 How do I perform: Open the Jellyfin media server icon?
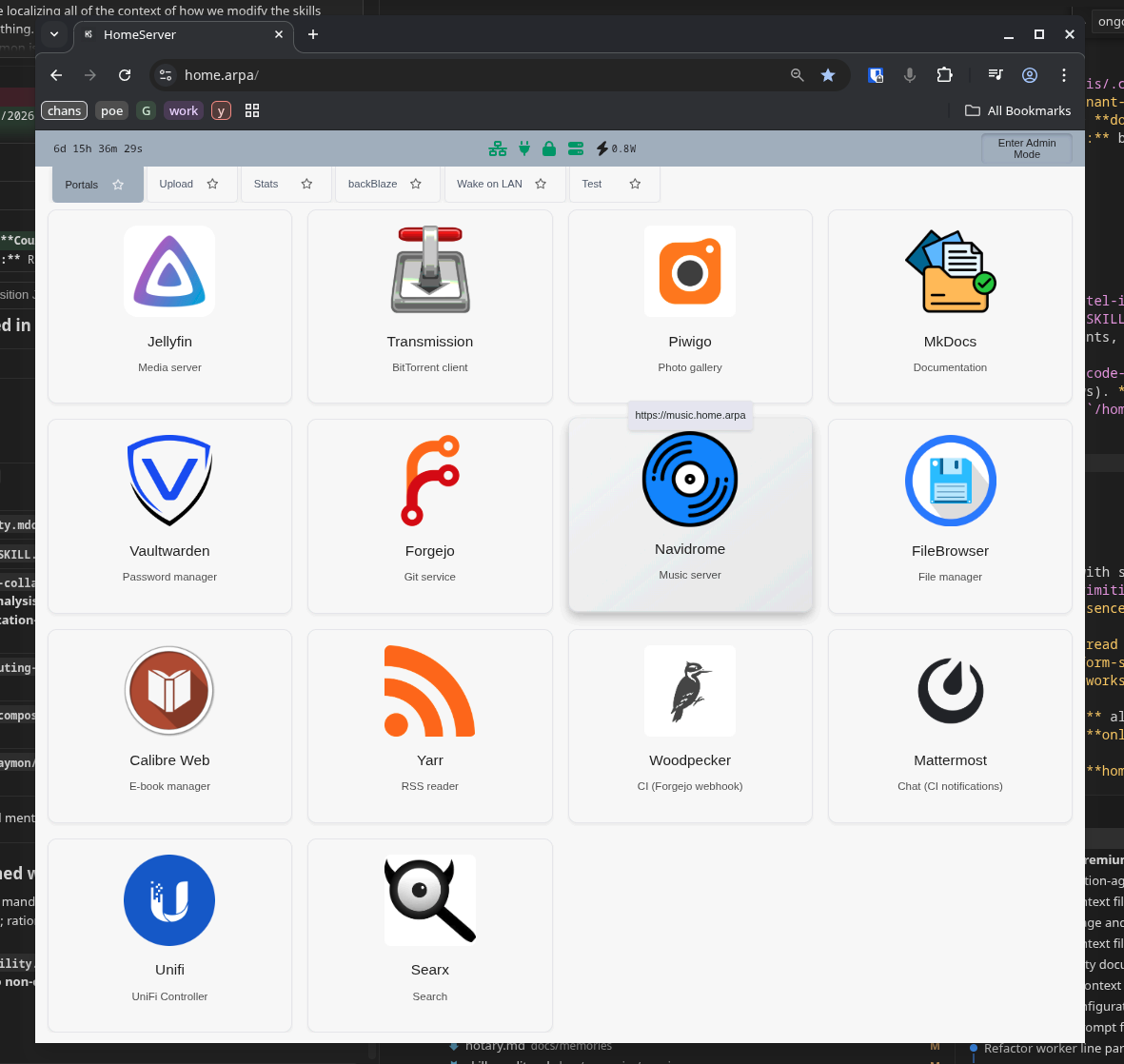click(169, 271)
